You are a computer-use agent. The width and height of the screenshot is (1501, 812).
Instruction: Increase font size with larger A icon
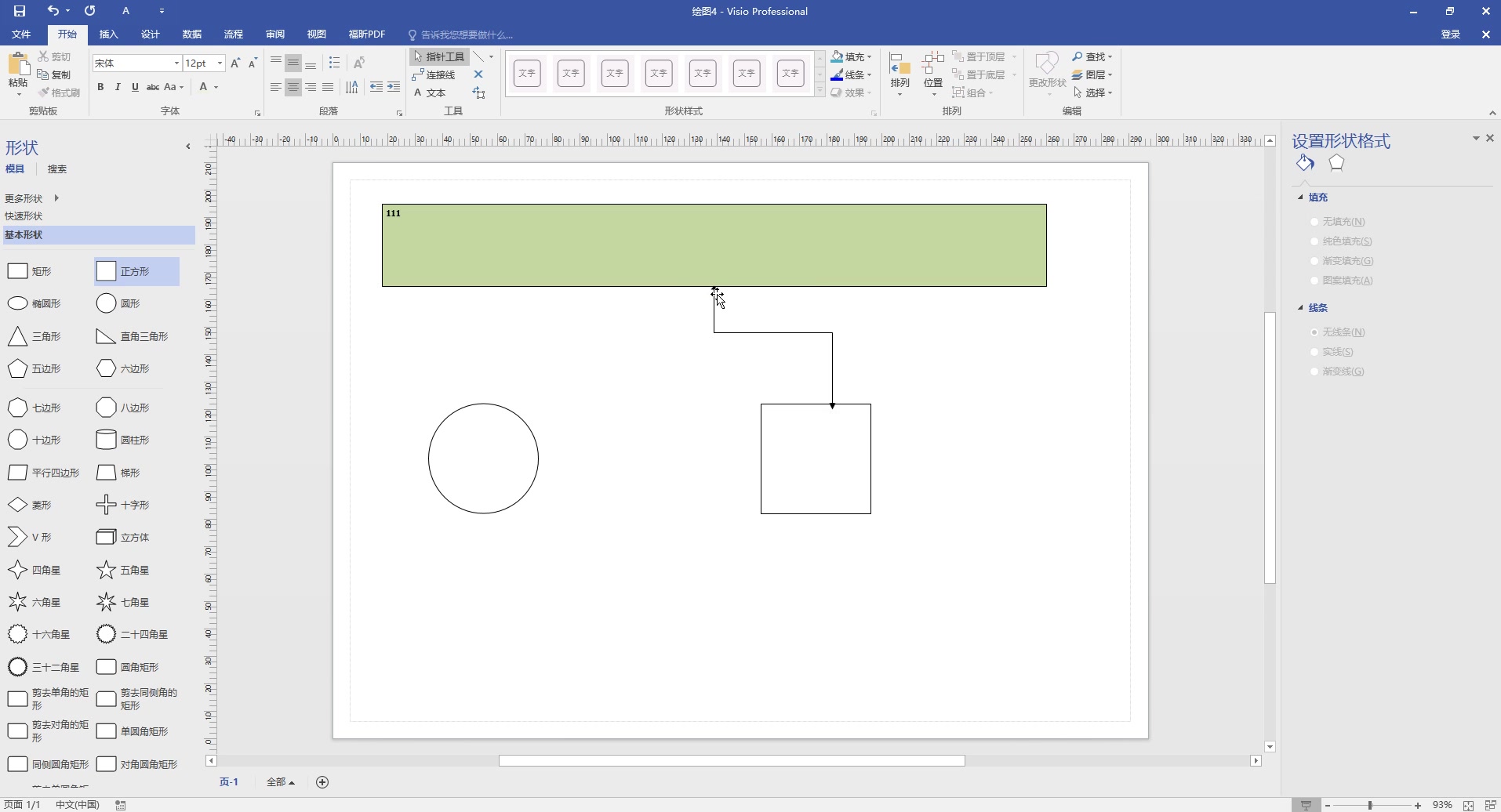(235, 63)
